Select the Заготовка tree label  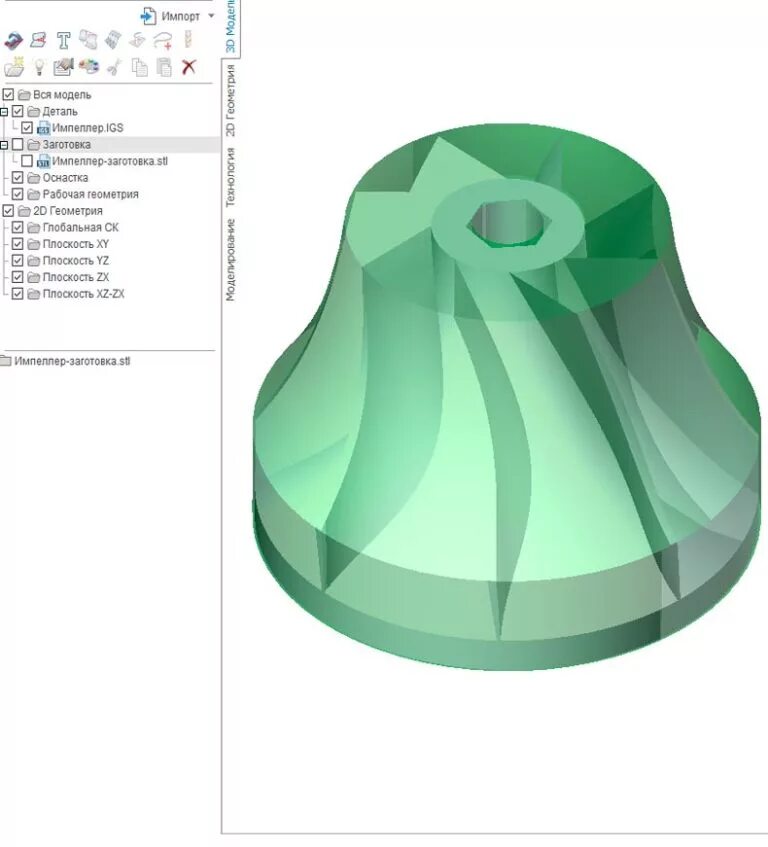[66, 145]
